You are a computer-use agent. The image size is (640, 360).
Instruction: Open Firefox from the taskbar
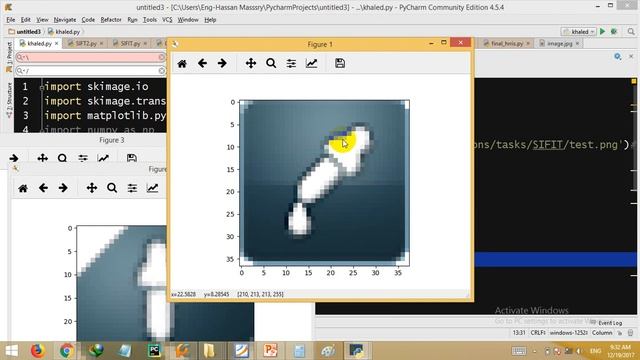tap(38, 351)
